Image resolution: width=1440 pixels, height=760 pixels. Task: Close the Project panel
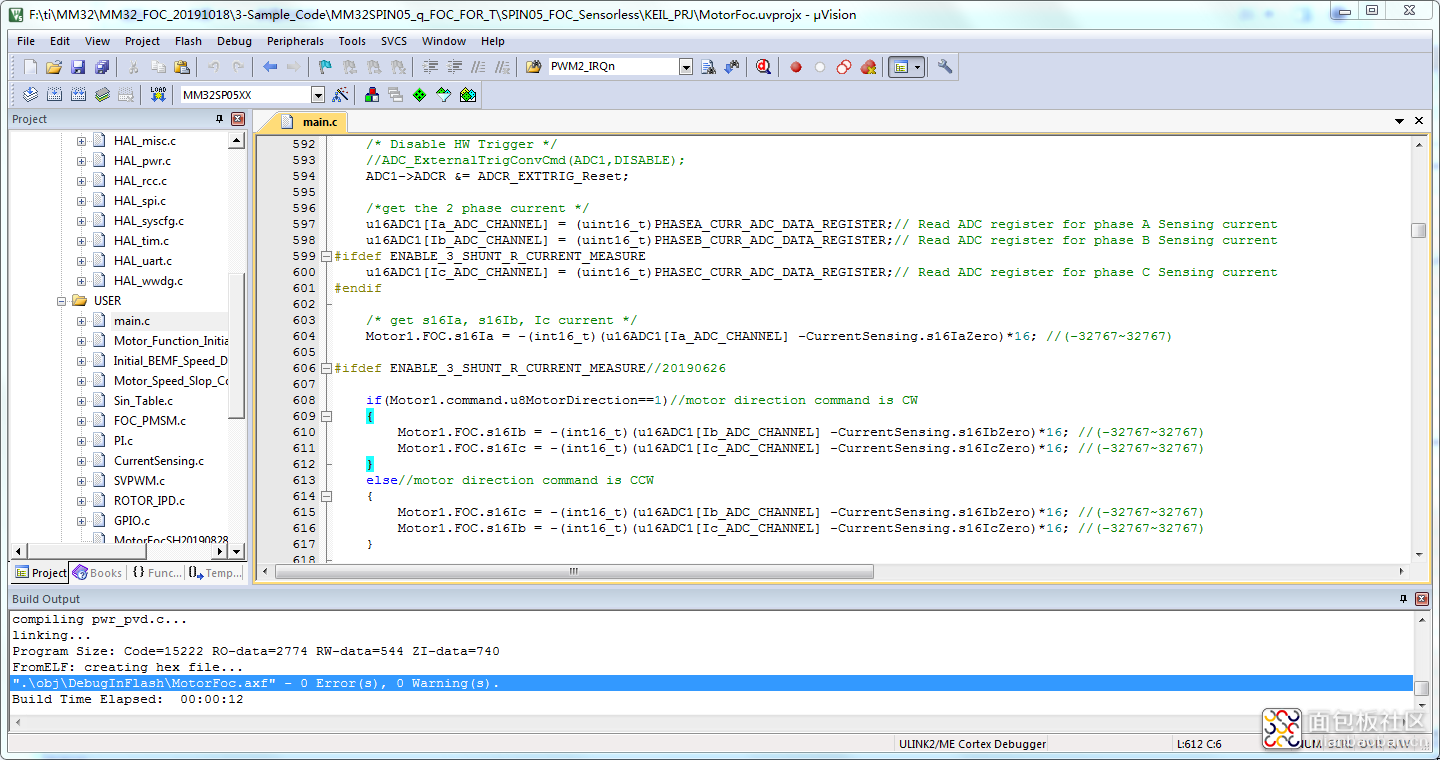pyautogui.click(x=238, y=119)
